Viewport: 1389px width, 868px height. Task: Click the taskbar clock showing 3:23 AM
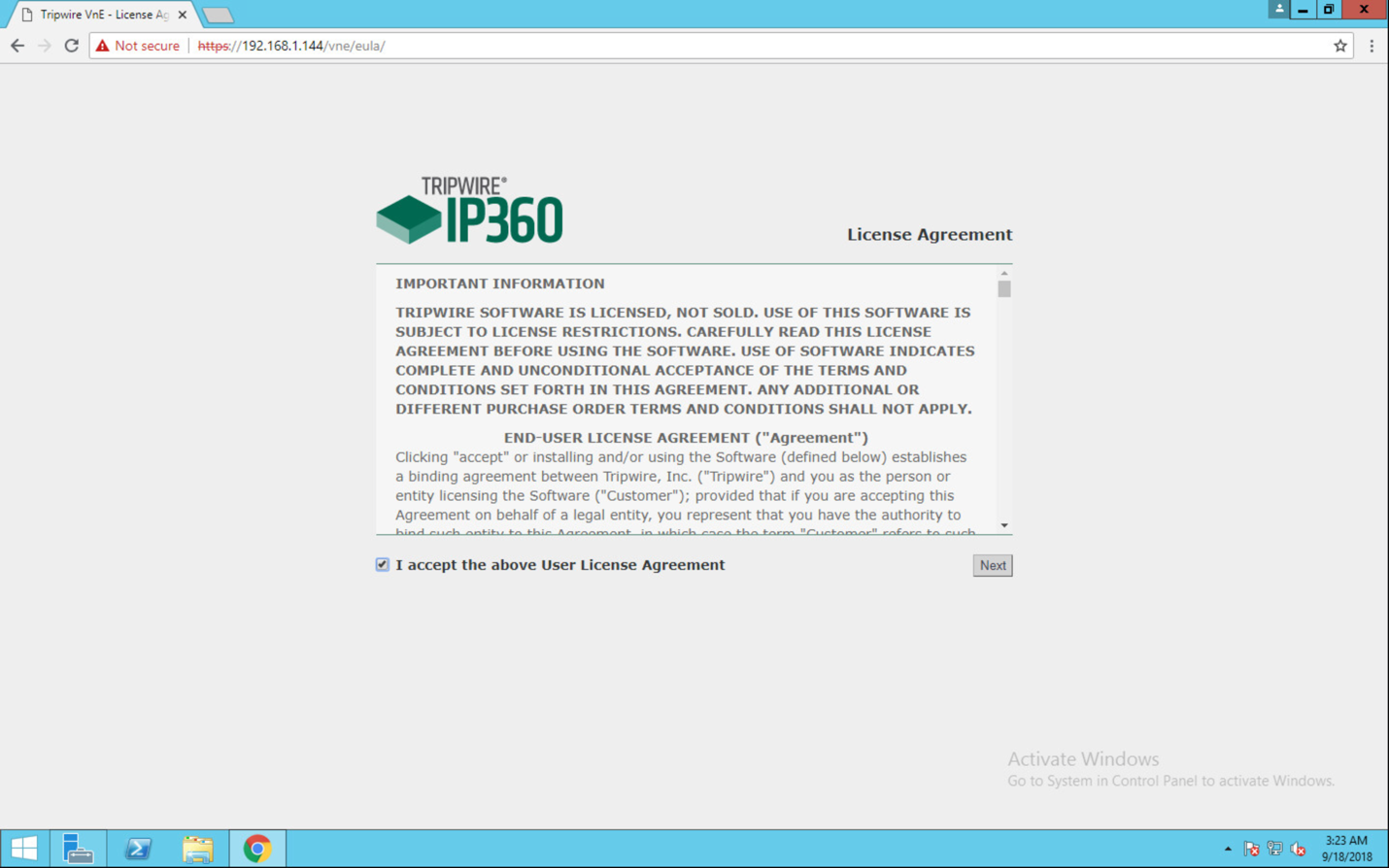tap(1346, 849)
